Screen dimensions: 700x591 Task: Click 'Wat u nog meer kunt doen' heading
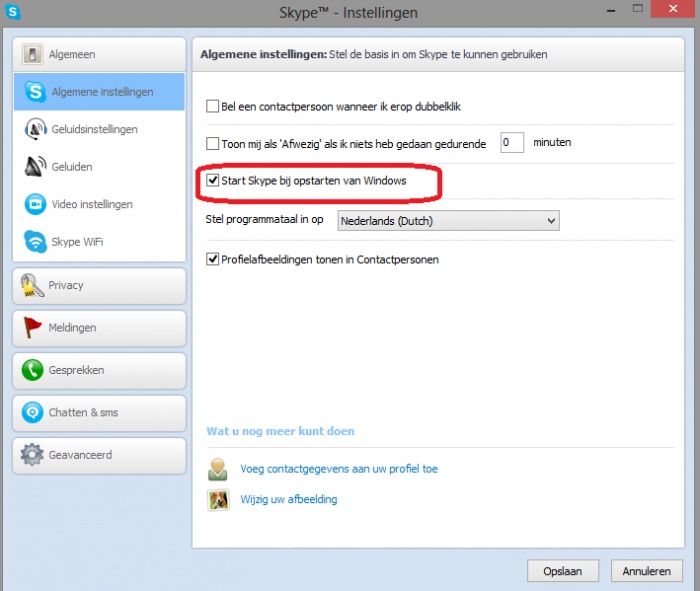coord(280,431)
